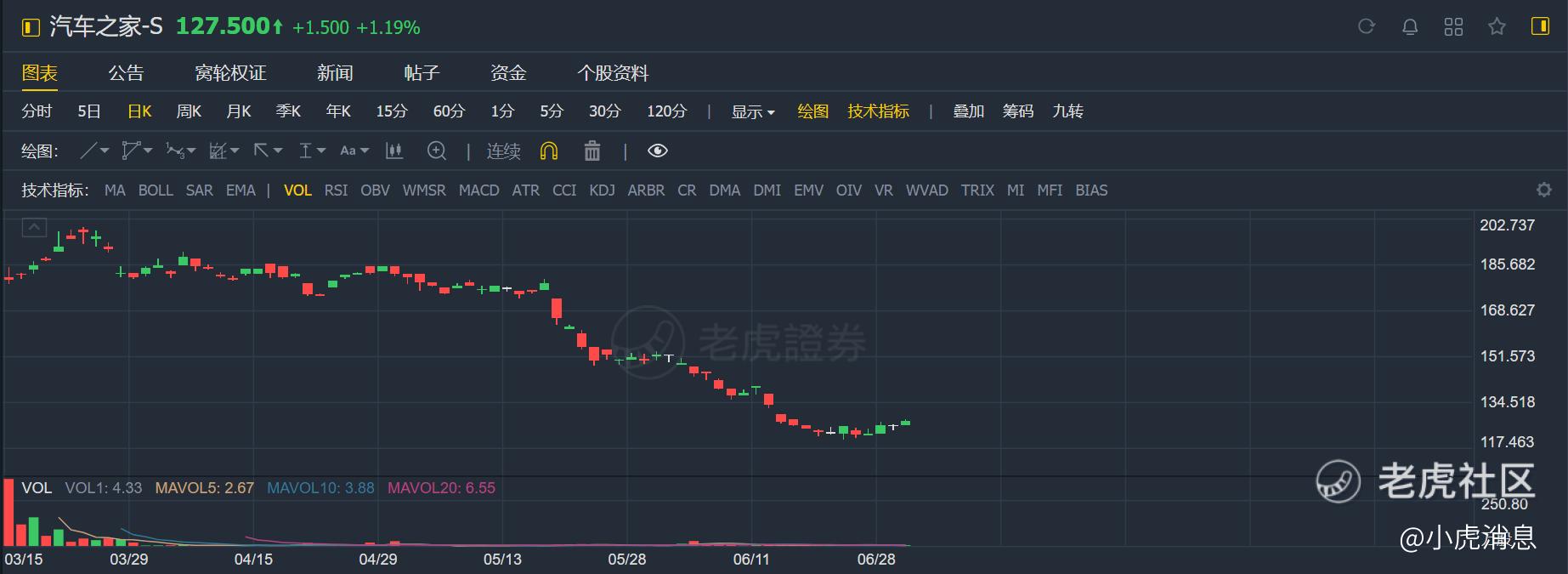Open indicator settings gear icon
Viewport: 1568px width, 574px height.
click(1544, 190)
